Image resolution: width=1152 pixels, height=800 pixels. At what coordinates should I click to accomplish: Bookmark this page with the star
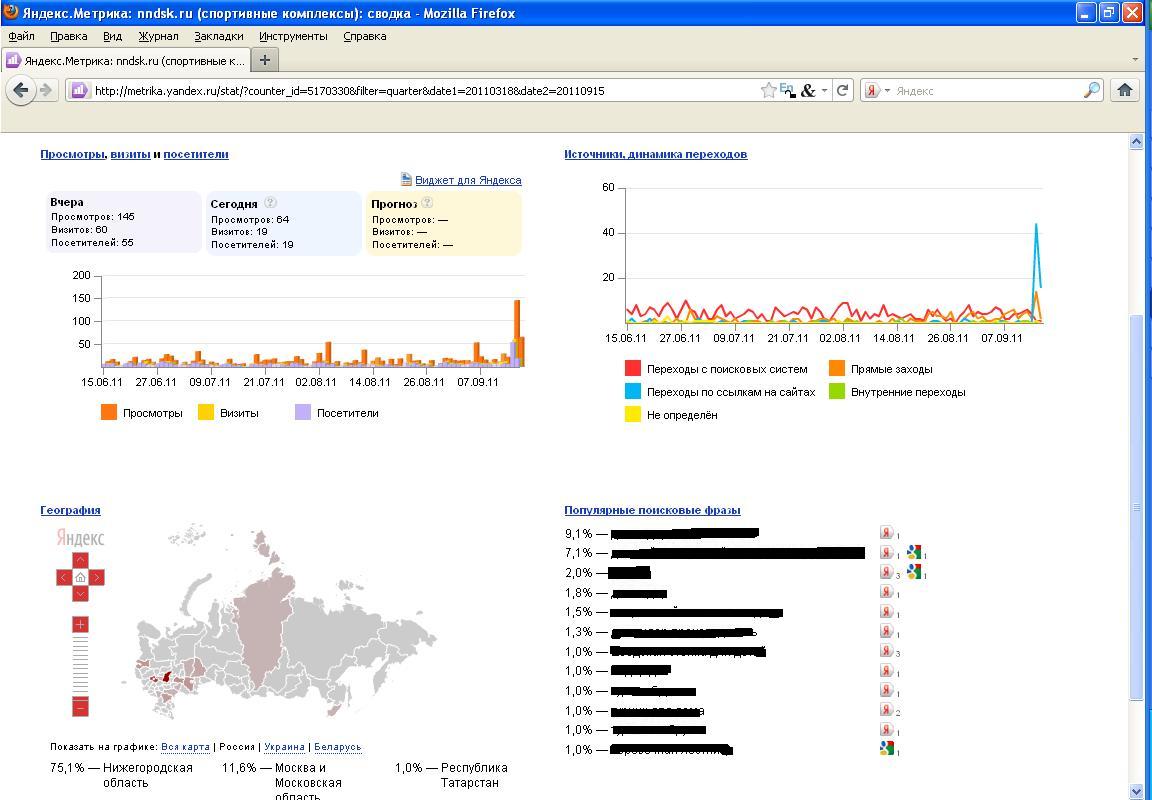[768, 90]
